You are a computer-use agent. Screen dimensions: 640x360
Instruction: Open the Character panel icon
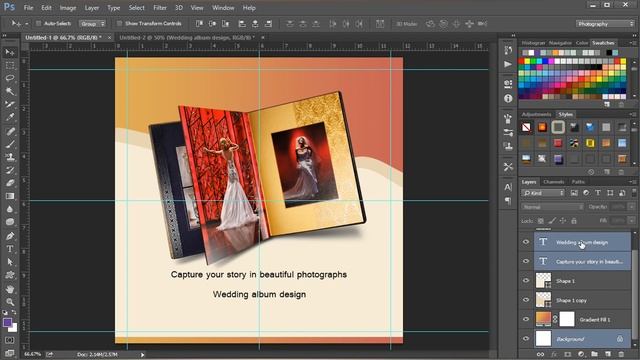(x=508, y=187)
